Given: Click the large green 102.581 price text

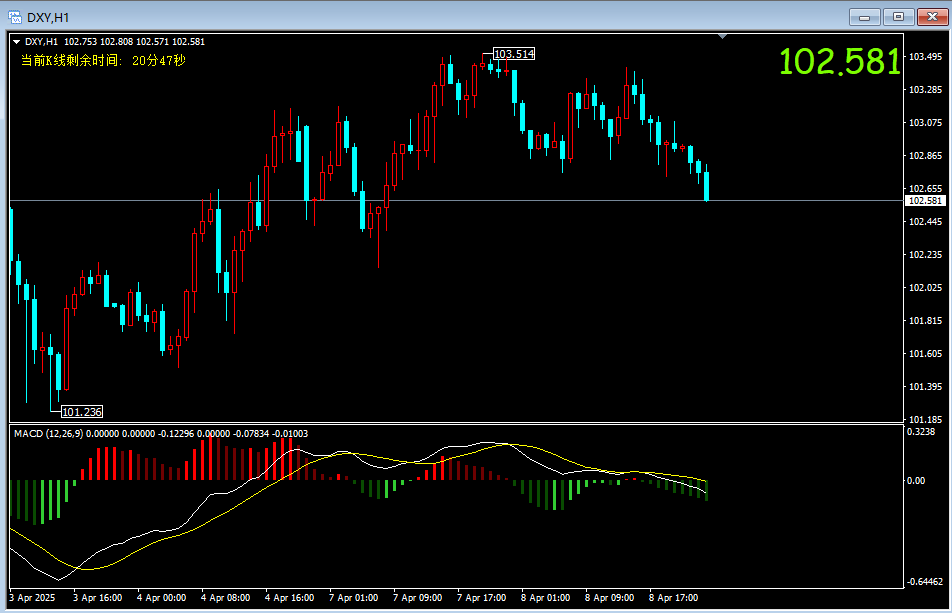Looking at the screenshot, I should pos(839,62).
